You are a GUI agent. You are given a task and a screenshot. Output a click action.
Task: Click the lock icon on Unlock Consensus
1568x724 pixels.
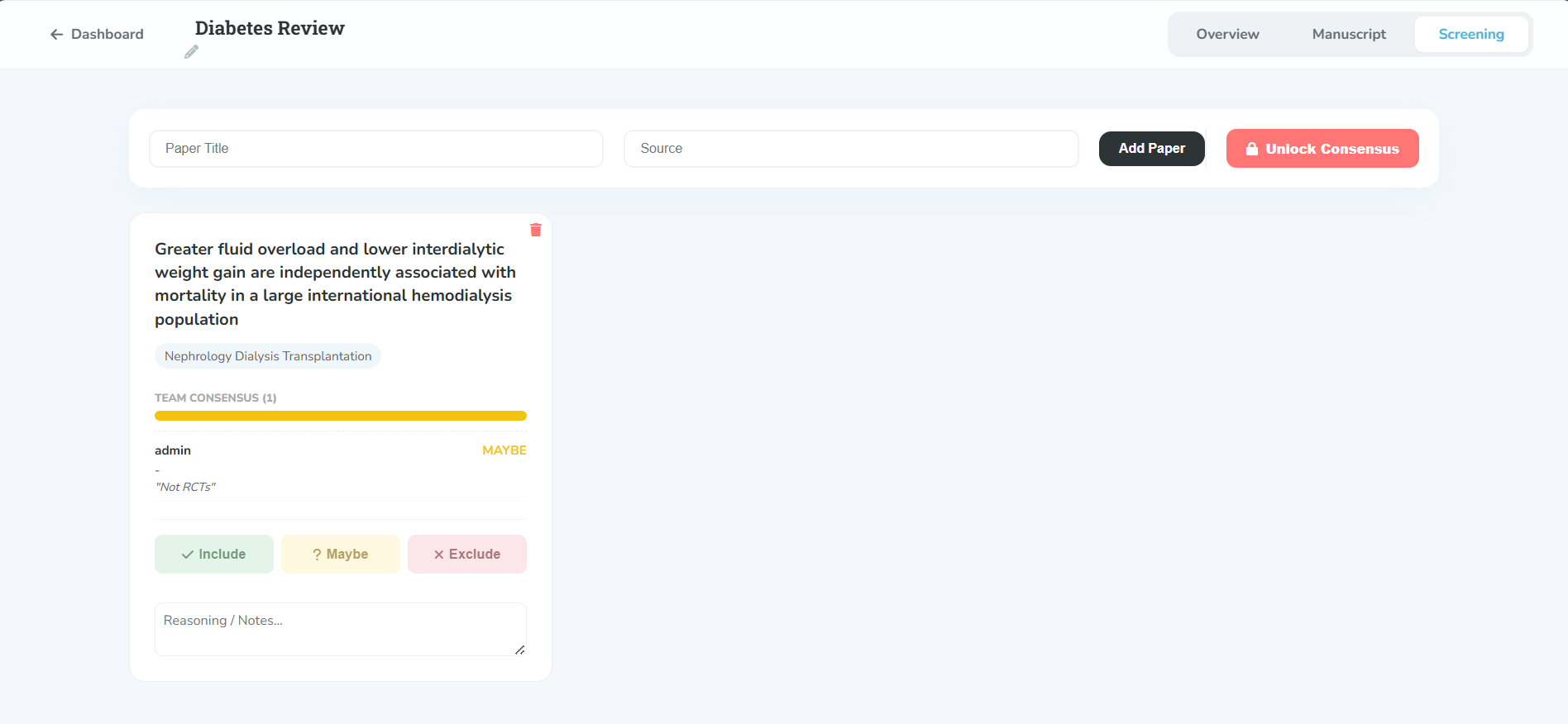tap(1251, 149)
